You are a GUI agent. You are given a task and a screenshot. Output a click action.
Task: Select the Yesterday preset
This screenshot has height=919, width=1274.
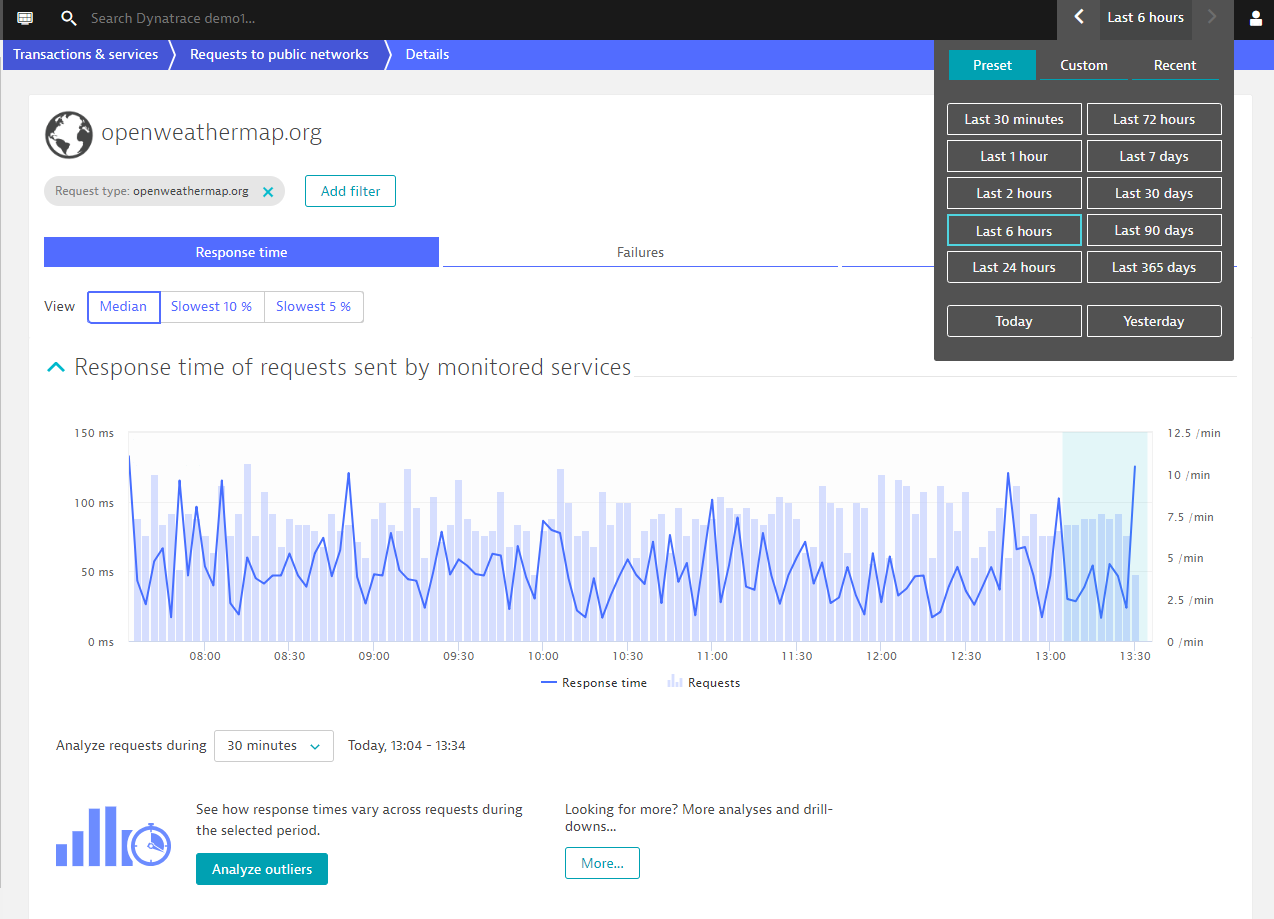tap(1154, 321)
